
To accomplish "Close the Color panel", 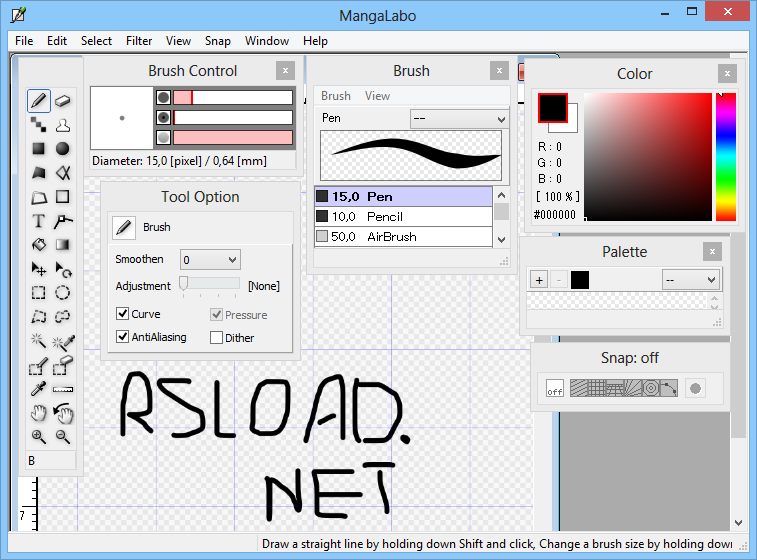I will (x=727, y=73).
